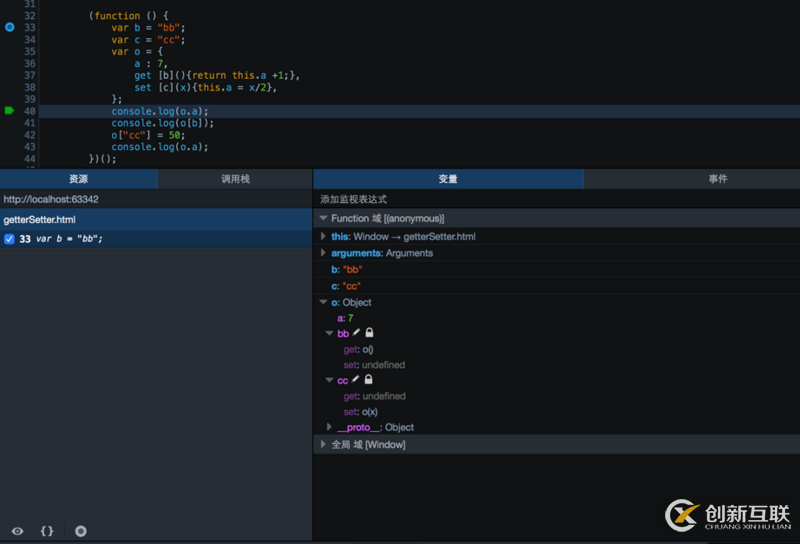800x544 pixels.
Task: Click the http://localhost:63342 source entry
Action: coord(51,199)
